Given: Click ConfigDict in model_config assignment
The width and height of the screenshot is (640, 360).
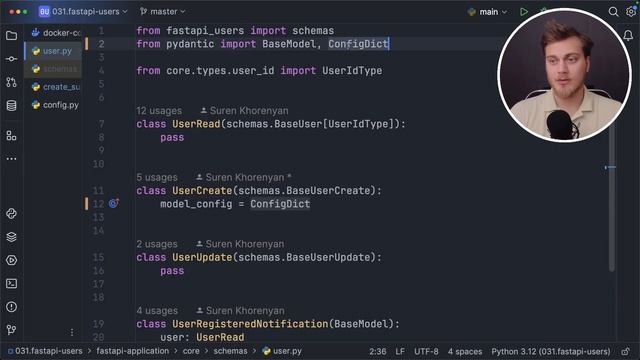Looking at the screenshot, I should click(280, 204).
